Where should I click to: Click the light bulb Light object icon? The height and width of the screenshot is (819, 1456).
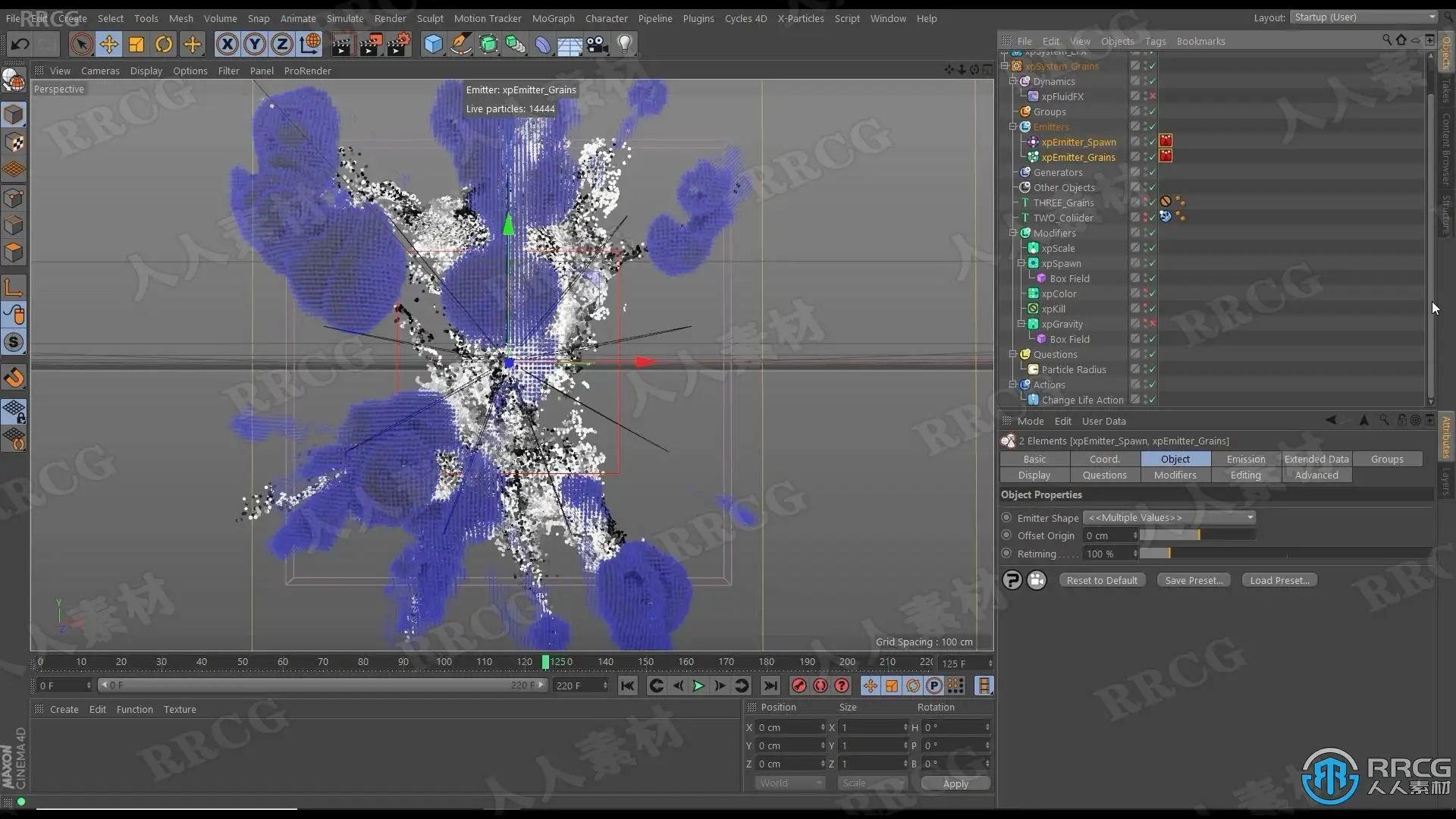pyautogui.click(x=625, y=45)
